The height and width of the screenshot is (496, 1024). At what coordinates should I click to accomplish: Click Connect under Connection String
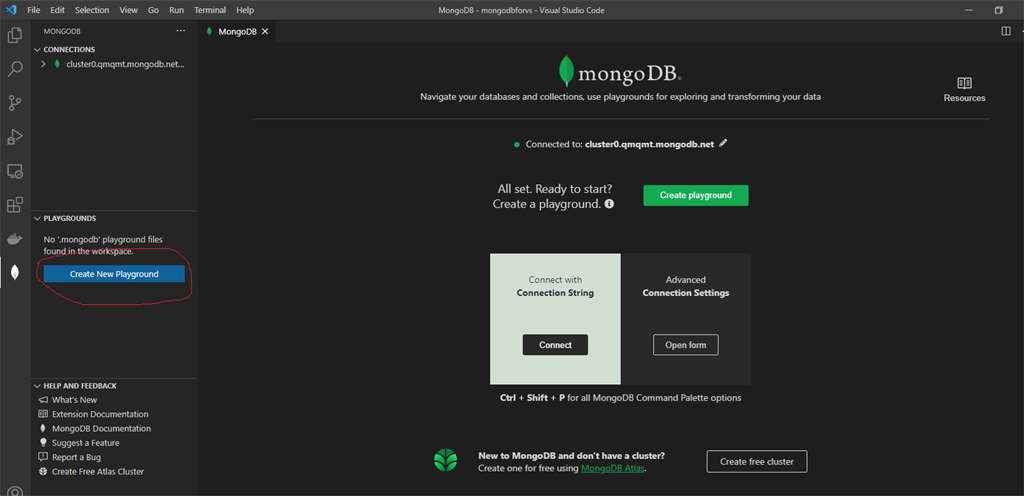(x=555, y=345)
